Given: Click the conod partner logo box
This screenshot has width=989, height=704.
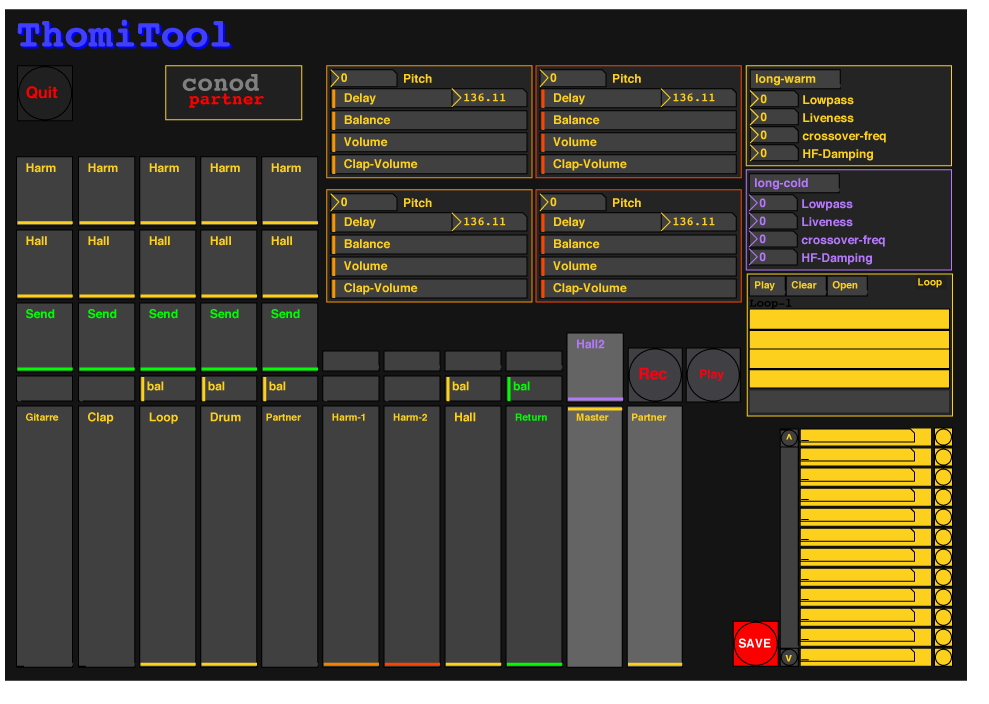Looking at the screenshot, I should (233, 93).
